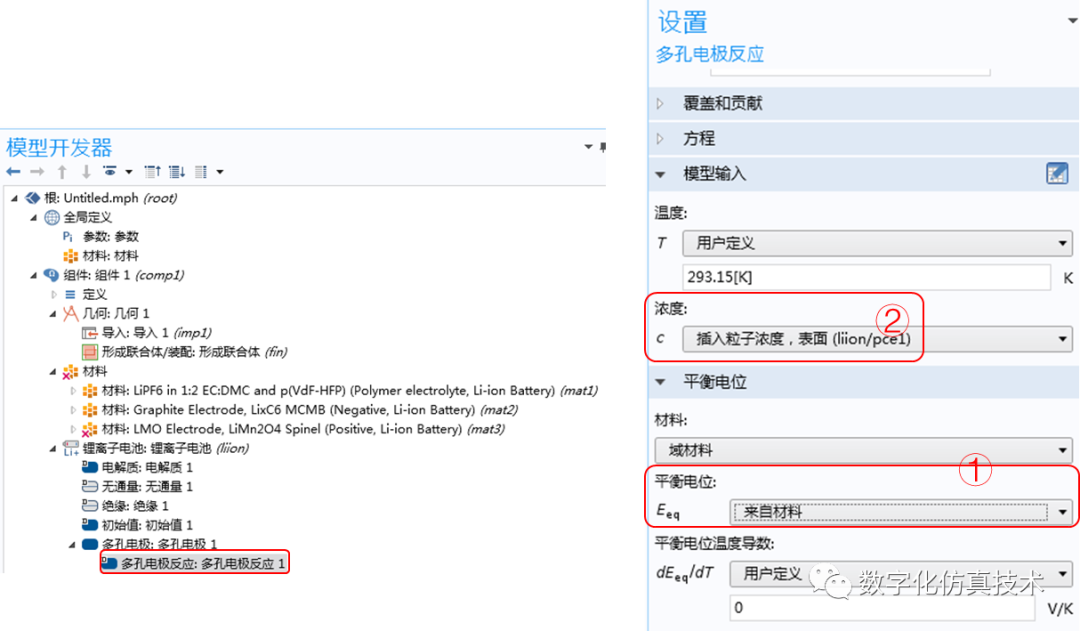Open the concentration c dropdown
This screenshot has width=1080, height=631.
877,339
